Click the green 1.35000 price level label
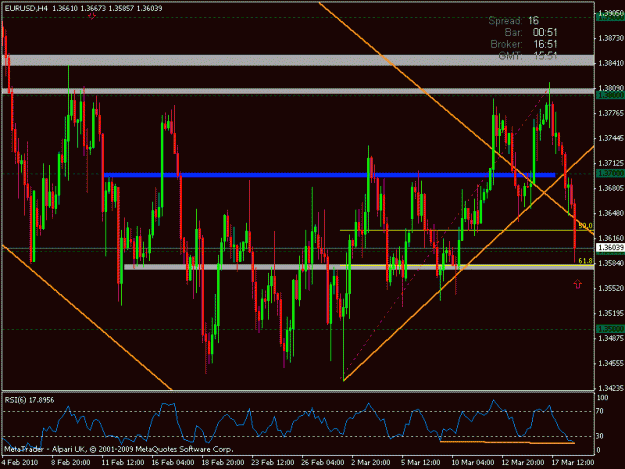The width and height of the screenshot is (625, 469). tap(610, 329)
